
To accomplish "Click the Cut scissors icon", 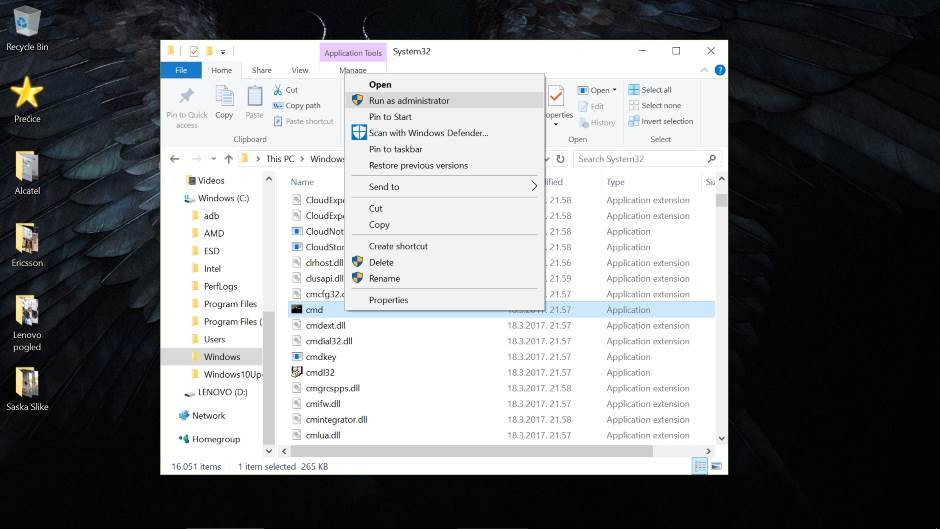I will 279,90.
